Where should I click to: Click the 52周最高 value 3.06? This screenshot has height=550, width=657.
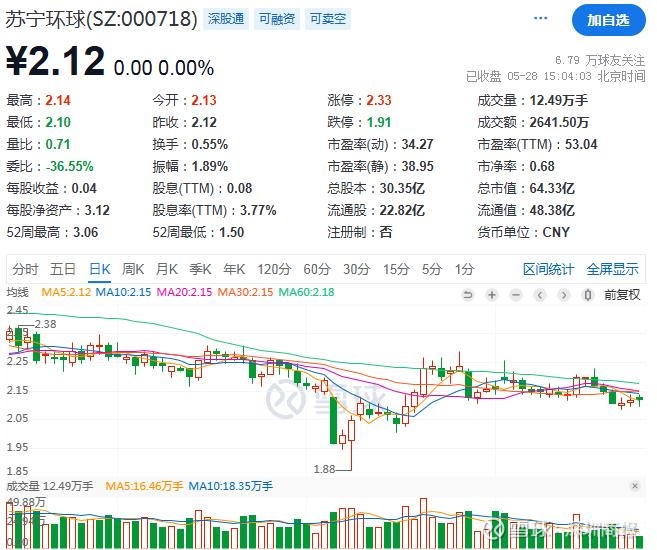[x=85, y=232]
